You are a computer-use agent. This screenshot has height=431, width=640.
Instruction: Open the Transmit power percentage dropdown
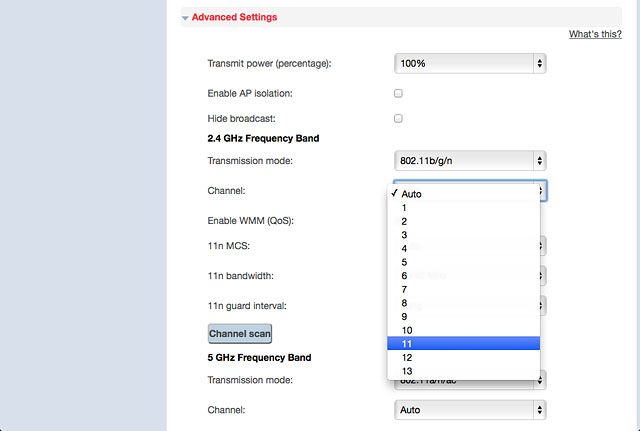470,64
